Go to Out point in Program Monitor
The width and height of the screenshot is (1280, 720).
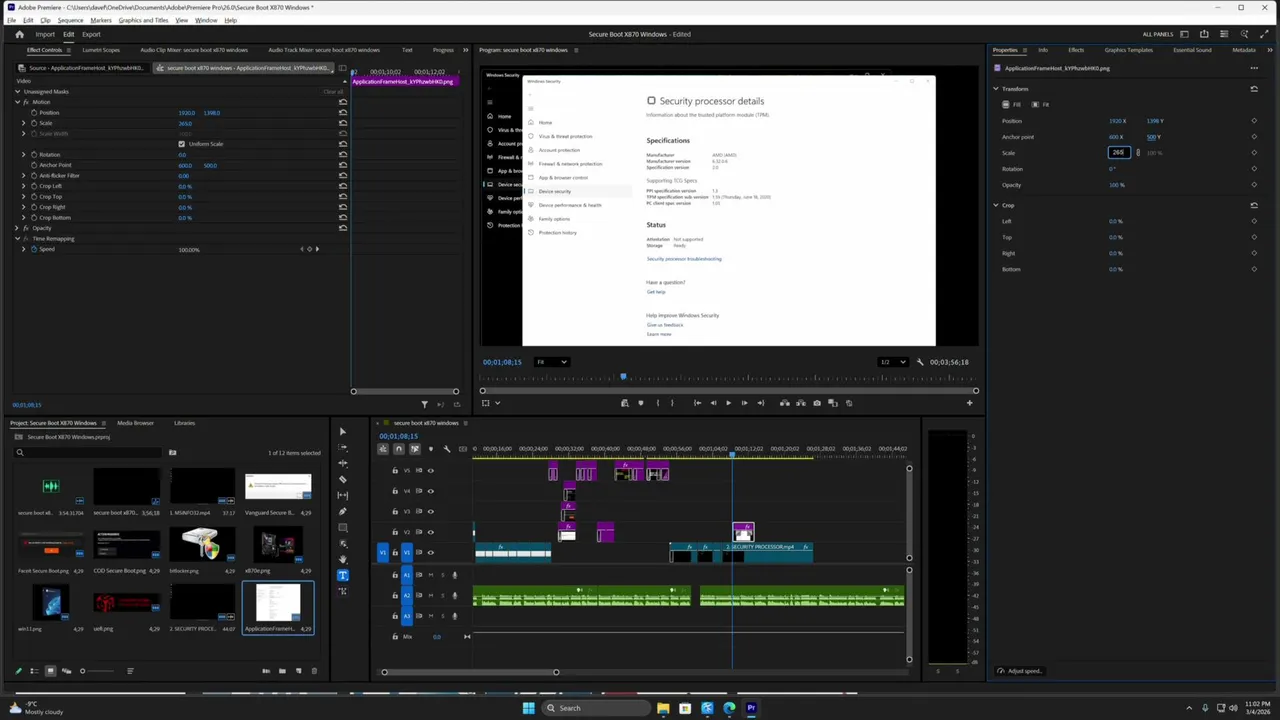(760, 403)
